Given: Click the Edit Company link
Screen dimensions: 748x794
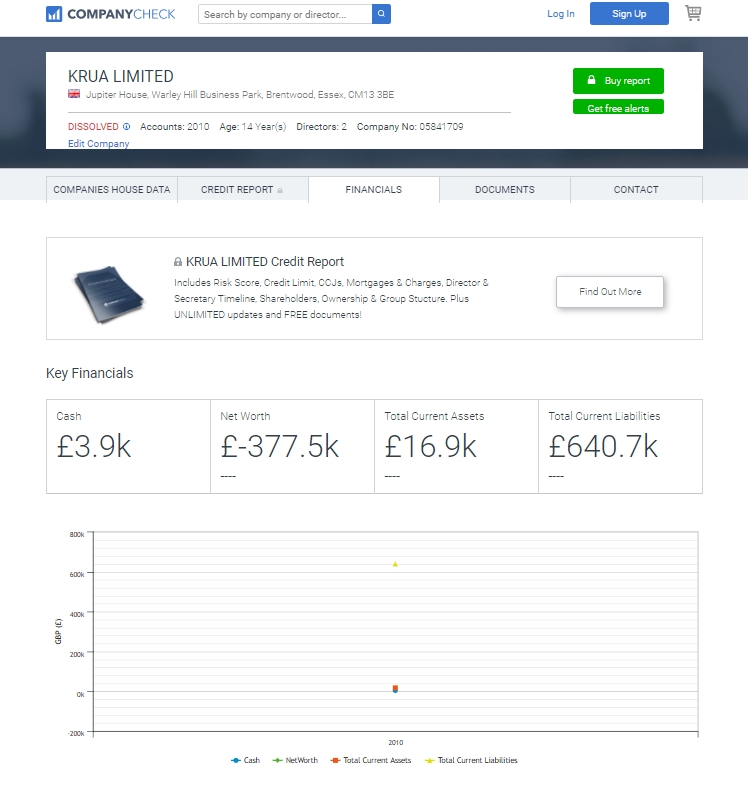Looking at the screenshot, I should (98, 144).
